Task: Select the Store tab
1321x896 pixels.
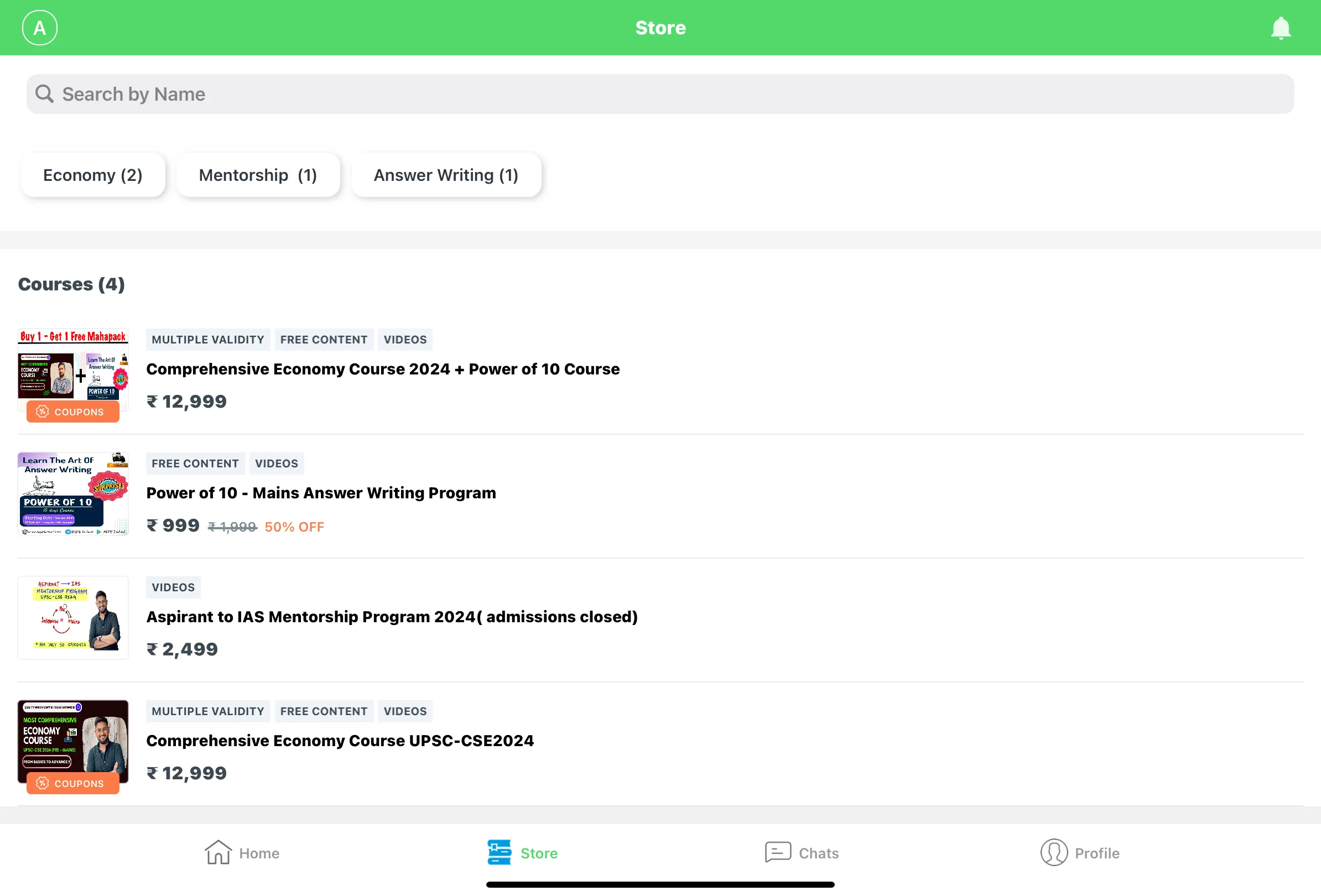Action: click(x=522, y=853)
